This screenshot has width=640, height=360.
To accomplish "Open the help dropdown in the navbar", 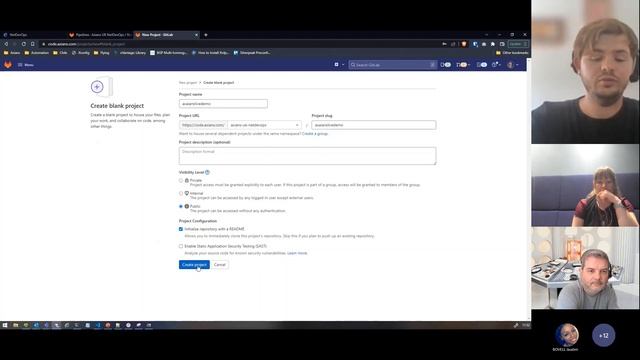I will coord(496,65).
